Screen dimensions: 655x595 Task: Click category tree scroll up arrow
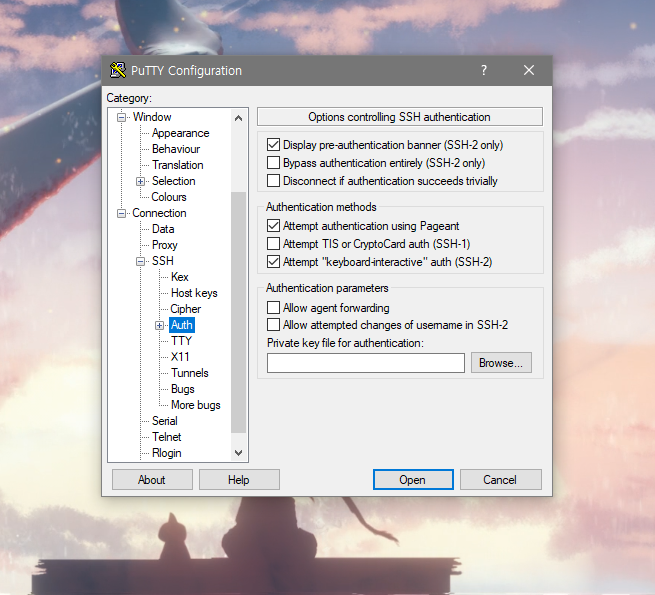click(x=239, y=118)
